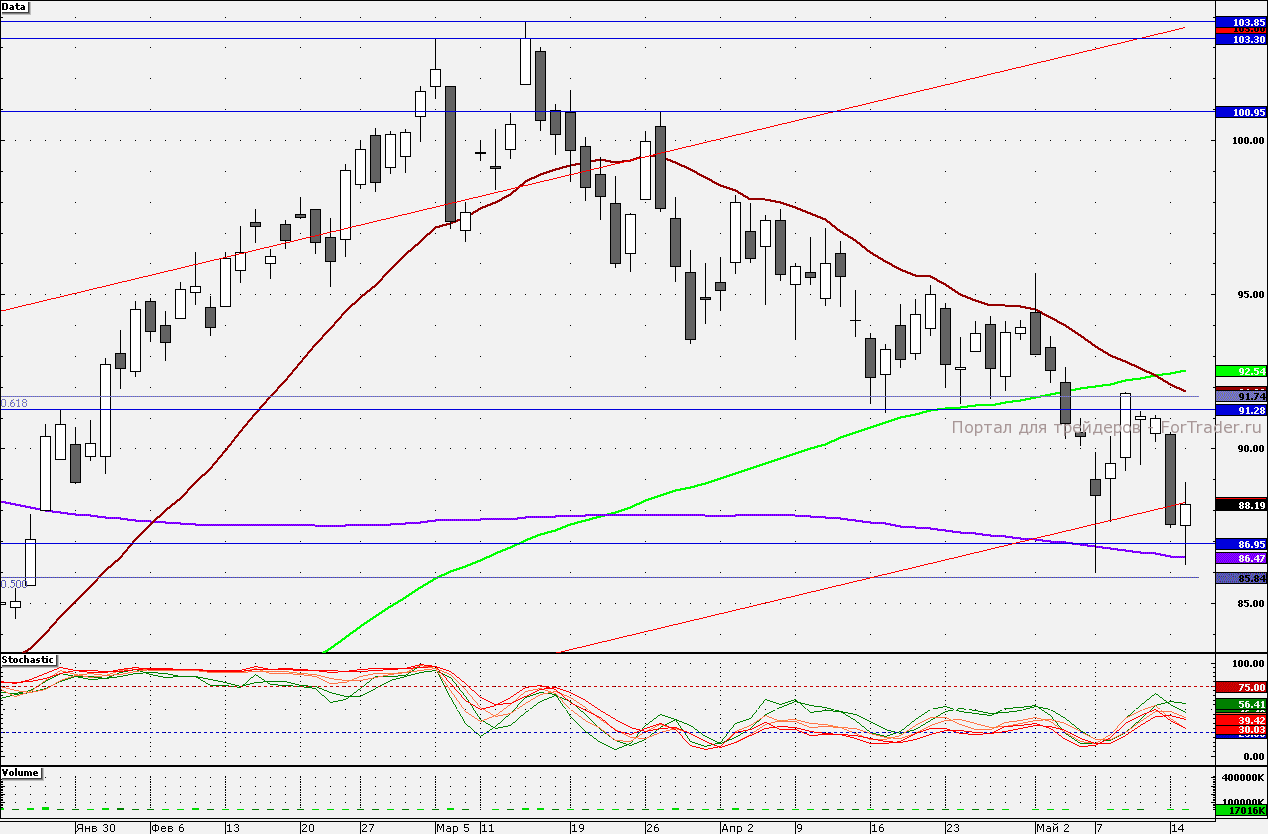Click the 7 date label on time axis
1268x834 pixels.
pos(1098,828)
